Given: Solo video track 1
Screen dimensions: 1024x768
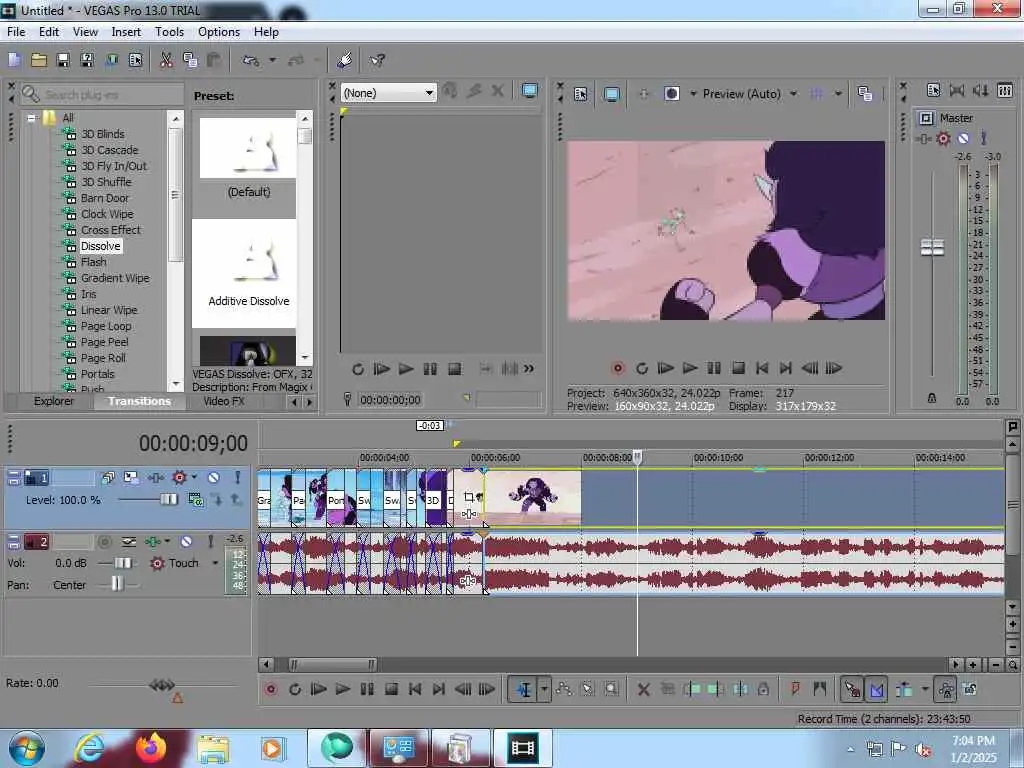Looking at the screenshot, I should pos(238,478).
